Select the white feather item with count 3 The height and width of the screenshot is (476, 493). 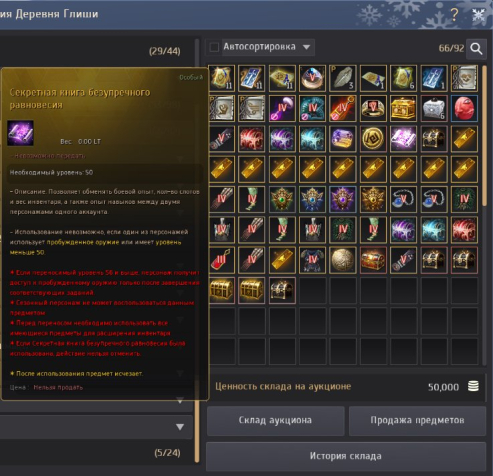coord(342,78)
